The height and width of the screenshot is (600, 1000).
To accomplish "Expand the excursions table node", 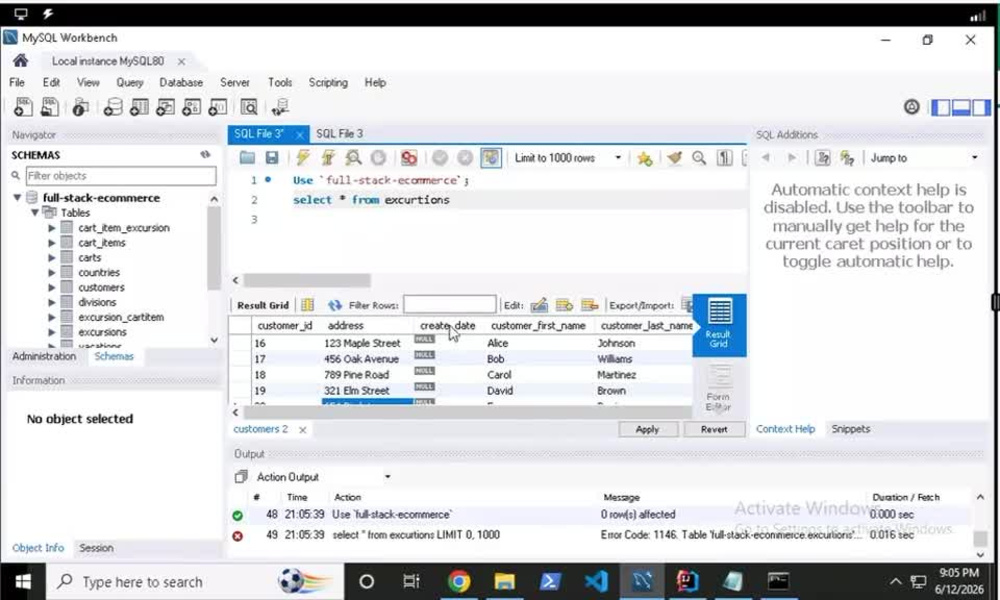I will (x=52, y=332).
